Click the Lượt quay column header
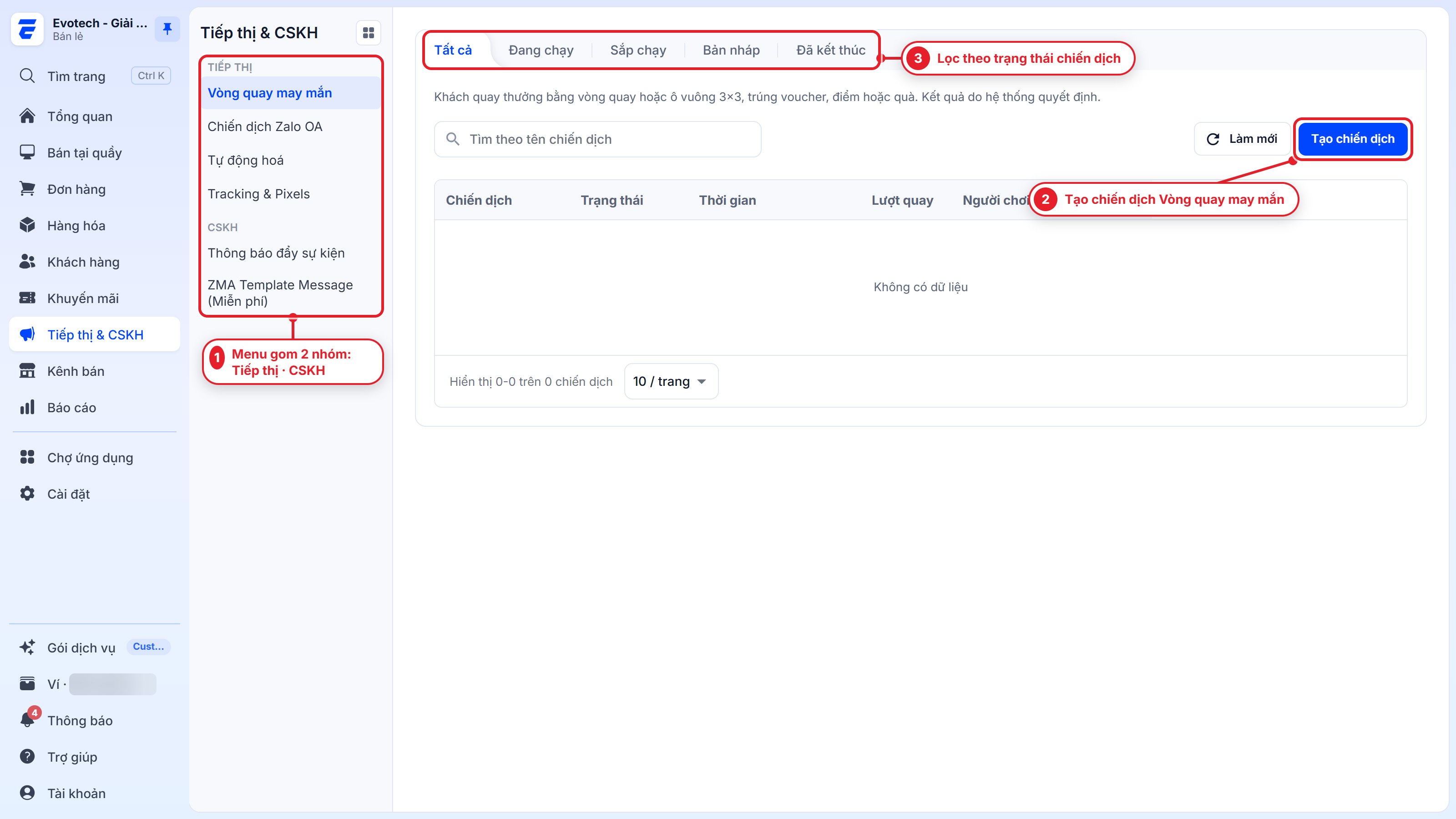Screen dimensions: 1456x819 point(902,200)
